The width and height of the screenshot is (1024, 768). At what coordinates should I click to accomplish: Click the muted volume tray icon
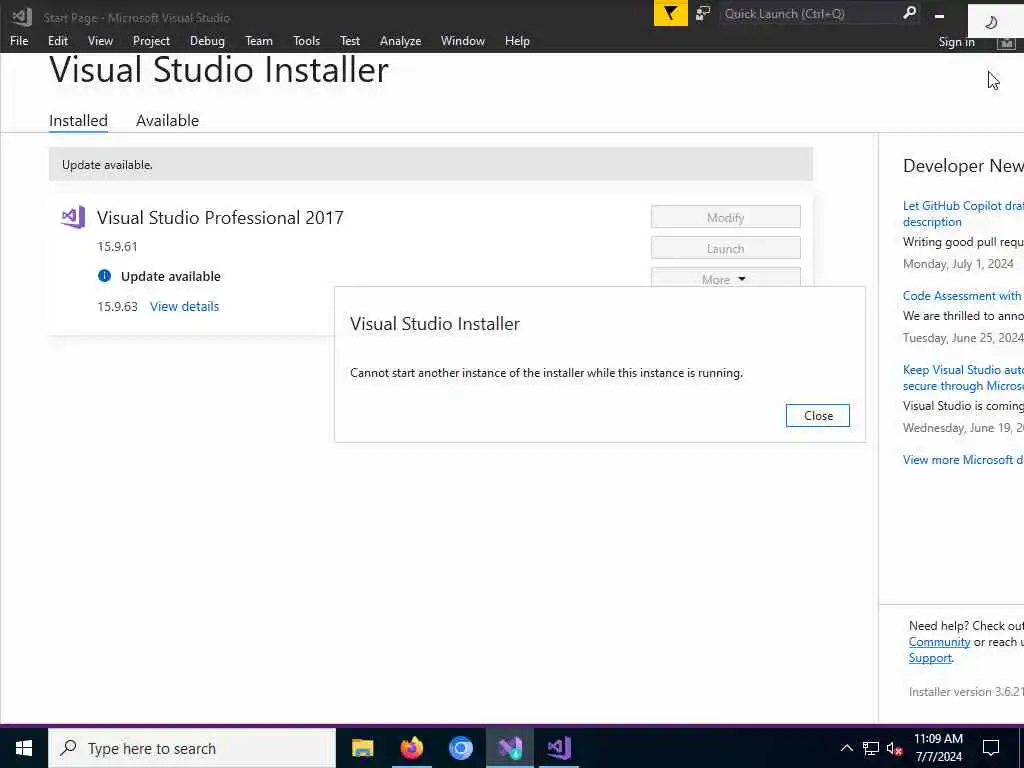tap(894, 748)
